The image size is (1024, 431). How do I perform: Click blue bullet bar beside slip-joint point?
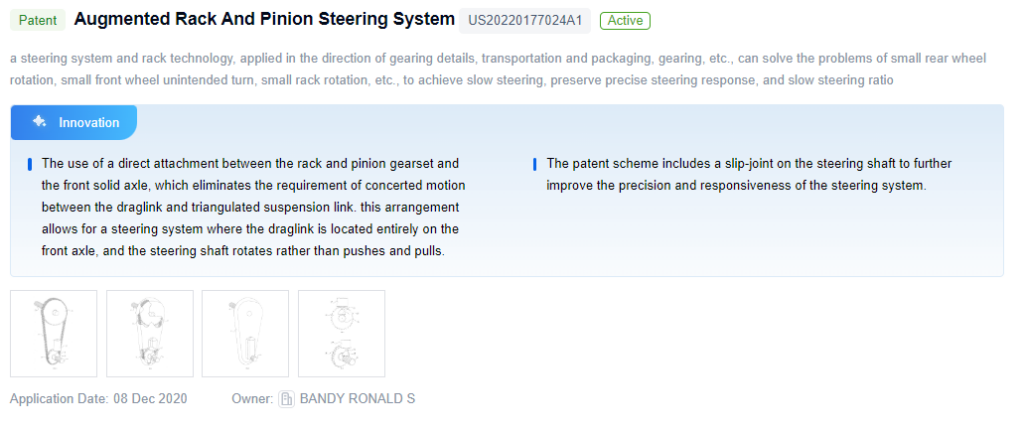coord(535,163)
